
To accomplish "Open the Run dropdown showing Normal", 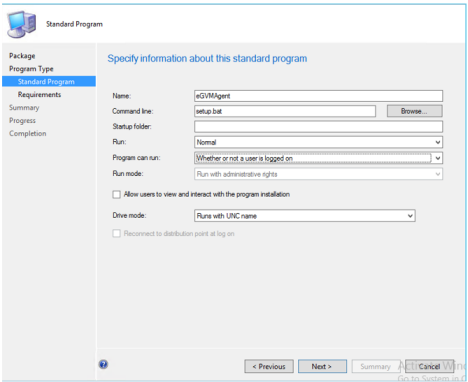I will coord(318,142).
